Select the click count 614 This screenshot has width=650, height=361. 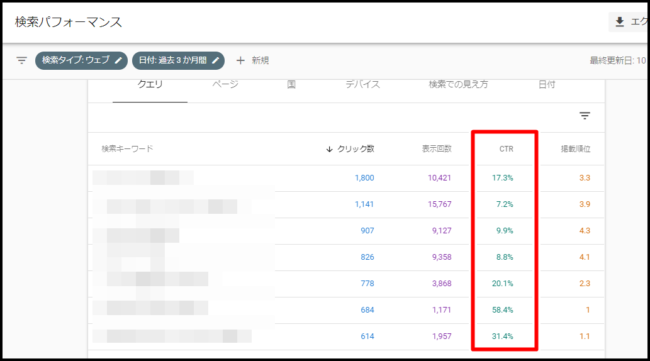(367, 337)
